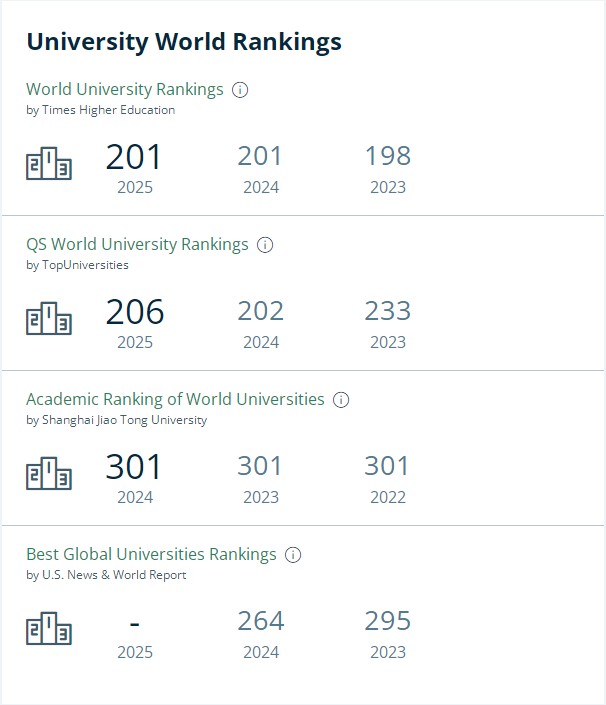The height and width of the screenshot is (705, 606).
Task: Click the 295 U.S. News rank for 2023
Action: (x=388, y=621)
